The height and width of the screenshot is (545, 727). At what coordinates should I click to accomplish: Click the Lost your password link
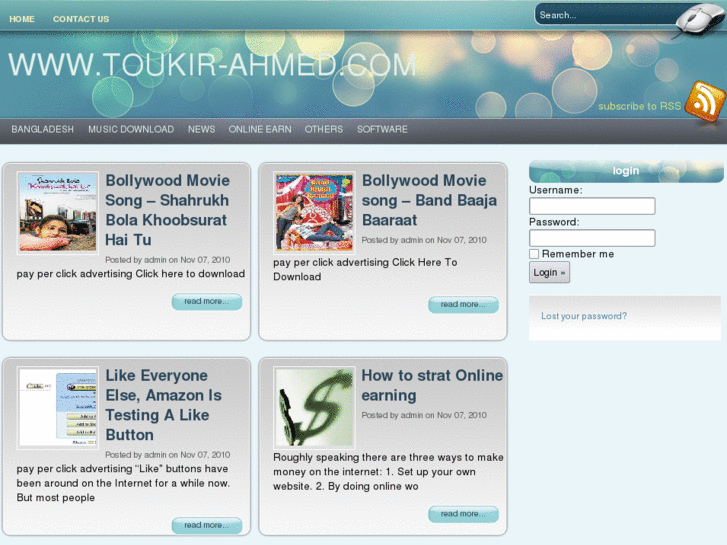coord(584,316)
